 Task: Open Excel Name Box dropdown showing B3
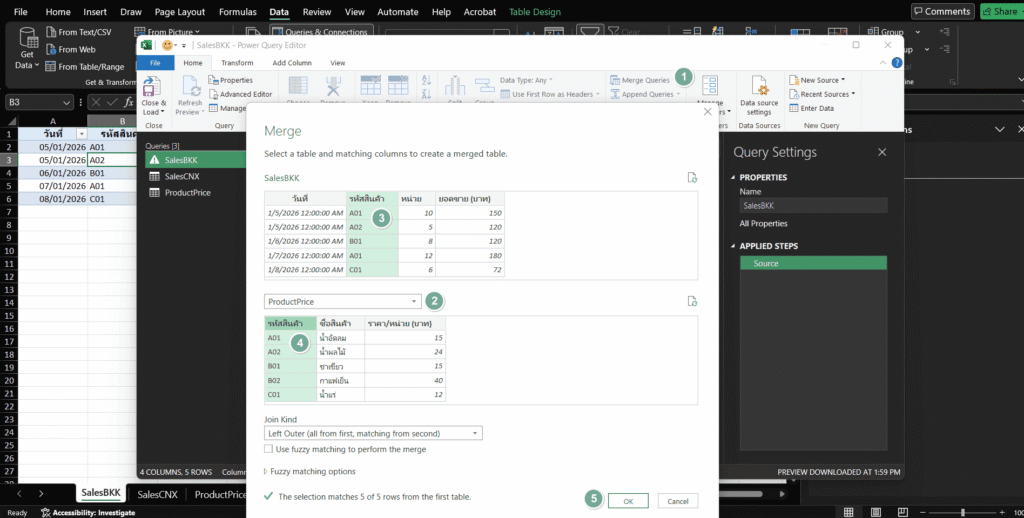pos(67,103)
